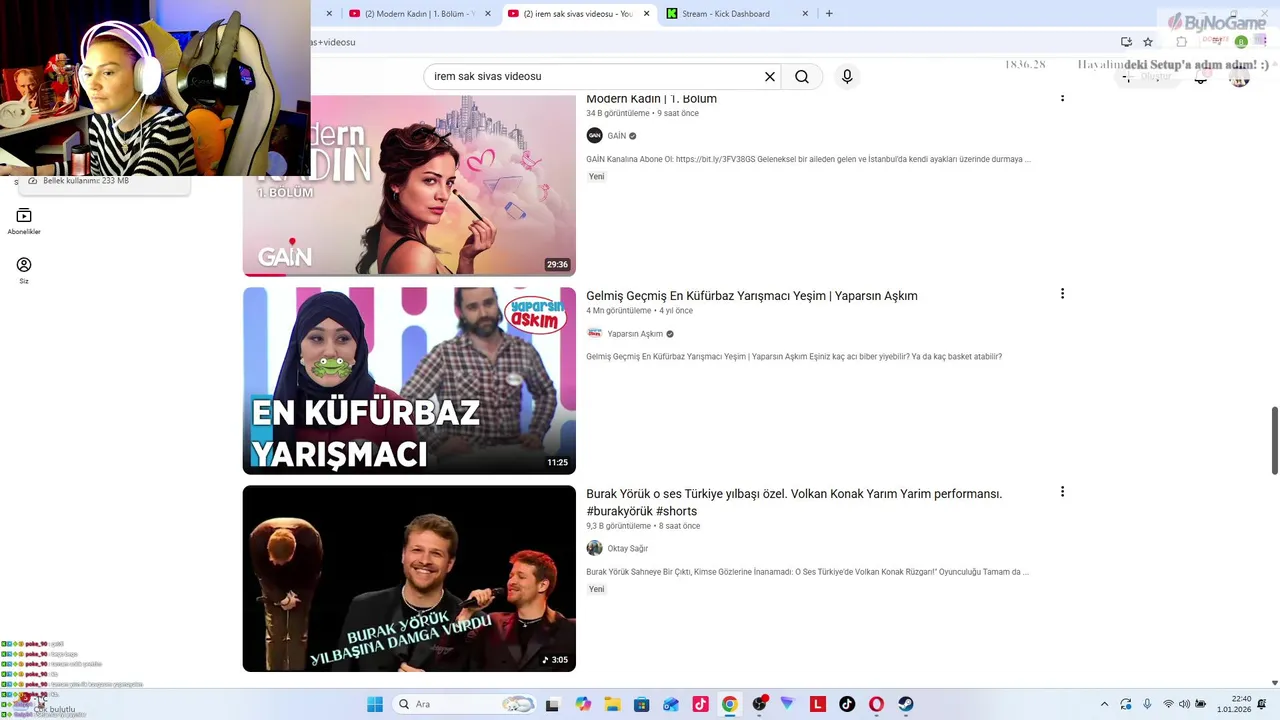Open YouTube notifications bell
Image resolution: width=1280 pixels, height=720 pixels.
[x=1201, y=77]
